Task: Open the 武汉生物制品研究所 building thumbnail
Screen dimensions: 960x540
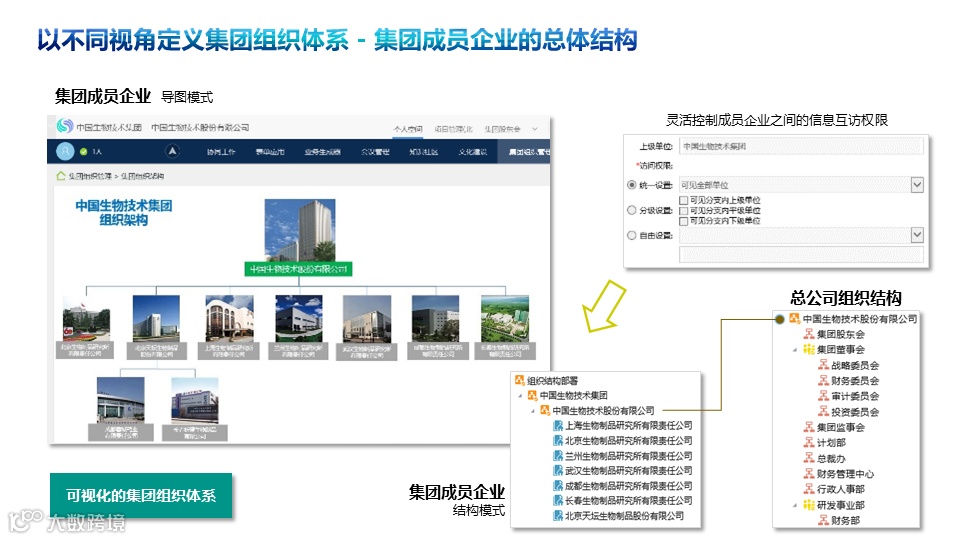Action: [367, 318]
